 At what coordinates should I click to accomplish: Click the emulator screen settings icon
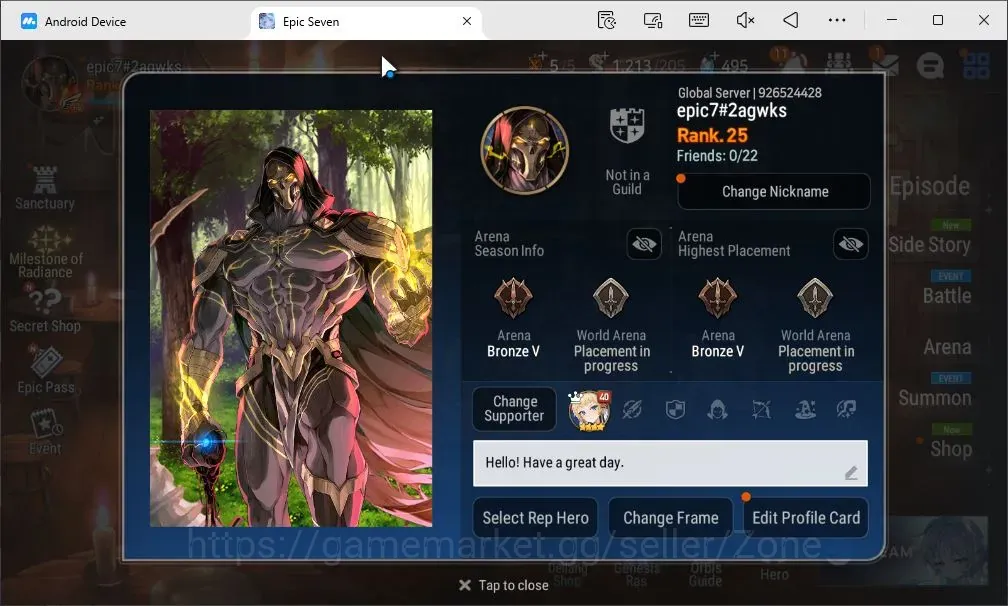(653, 21)
